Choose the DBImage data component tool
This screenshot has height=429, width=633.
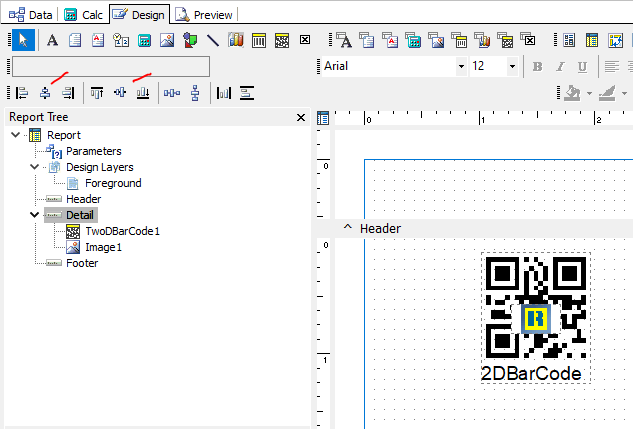(436, 40)
